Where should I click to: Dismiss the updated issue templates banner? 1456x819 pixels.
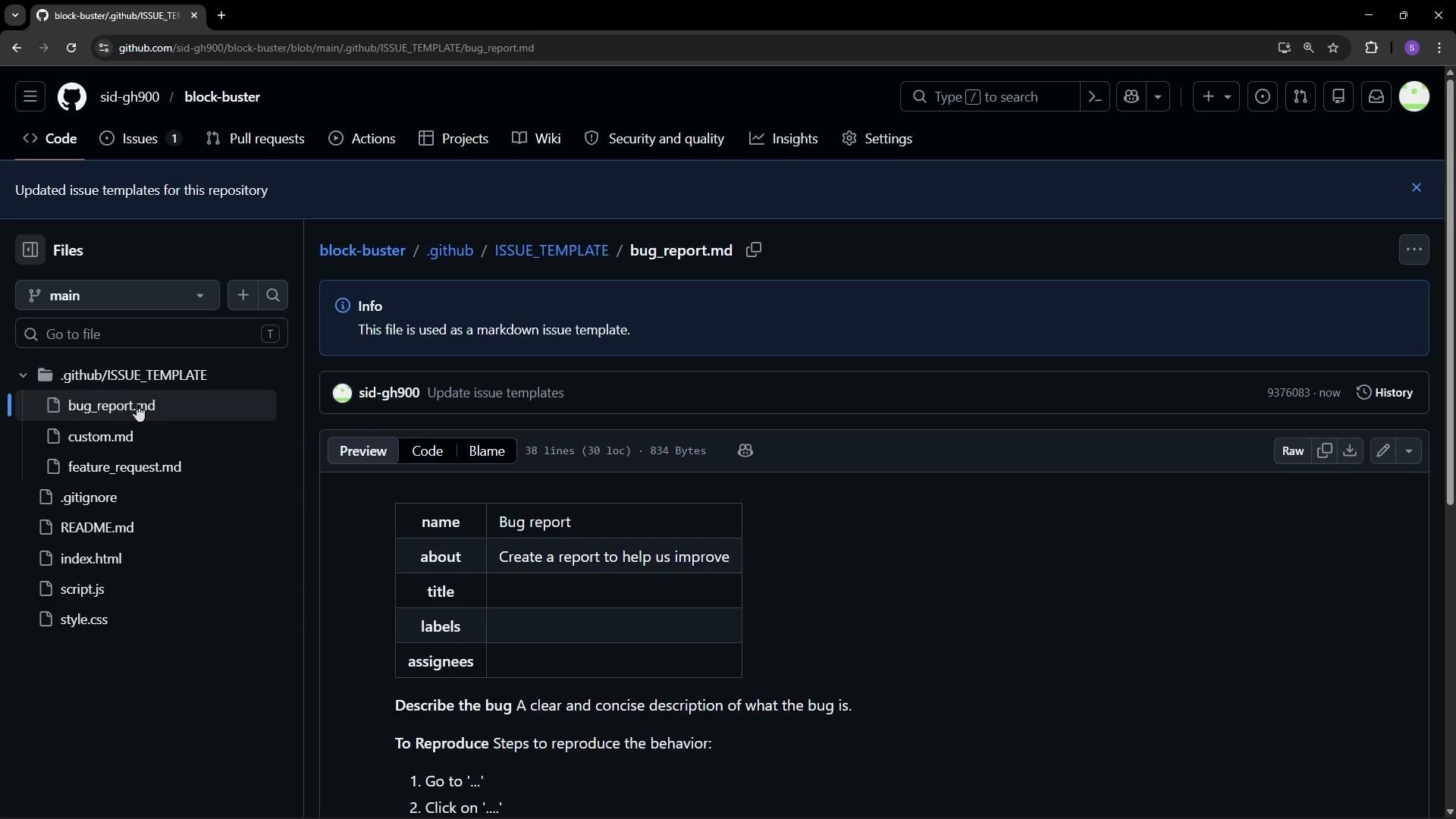(x=1416, y=188)
